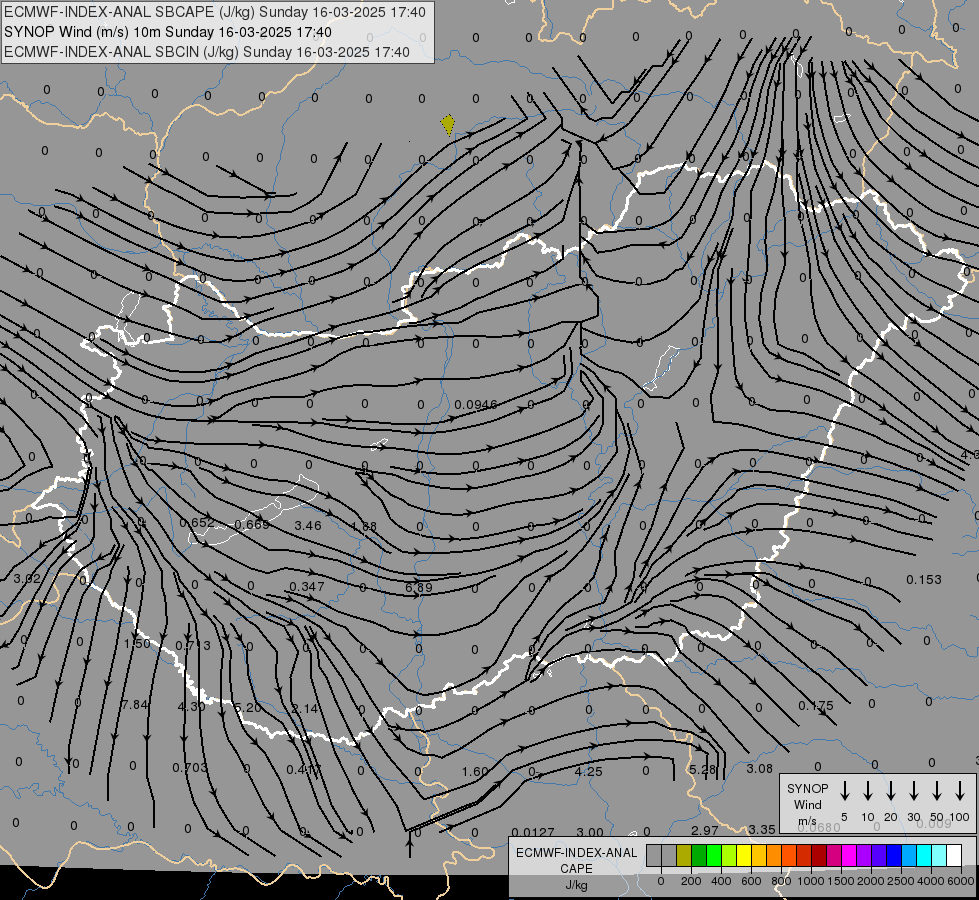Viewport: 979px width, 900px height.
Task: Select the SYNOP Wind 10m header line
Action: 168,32
